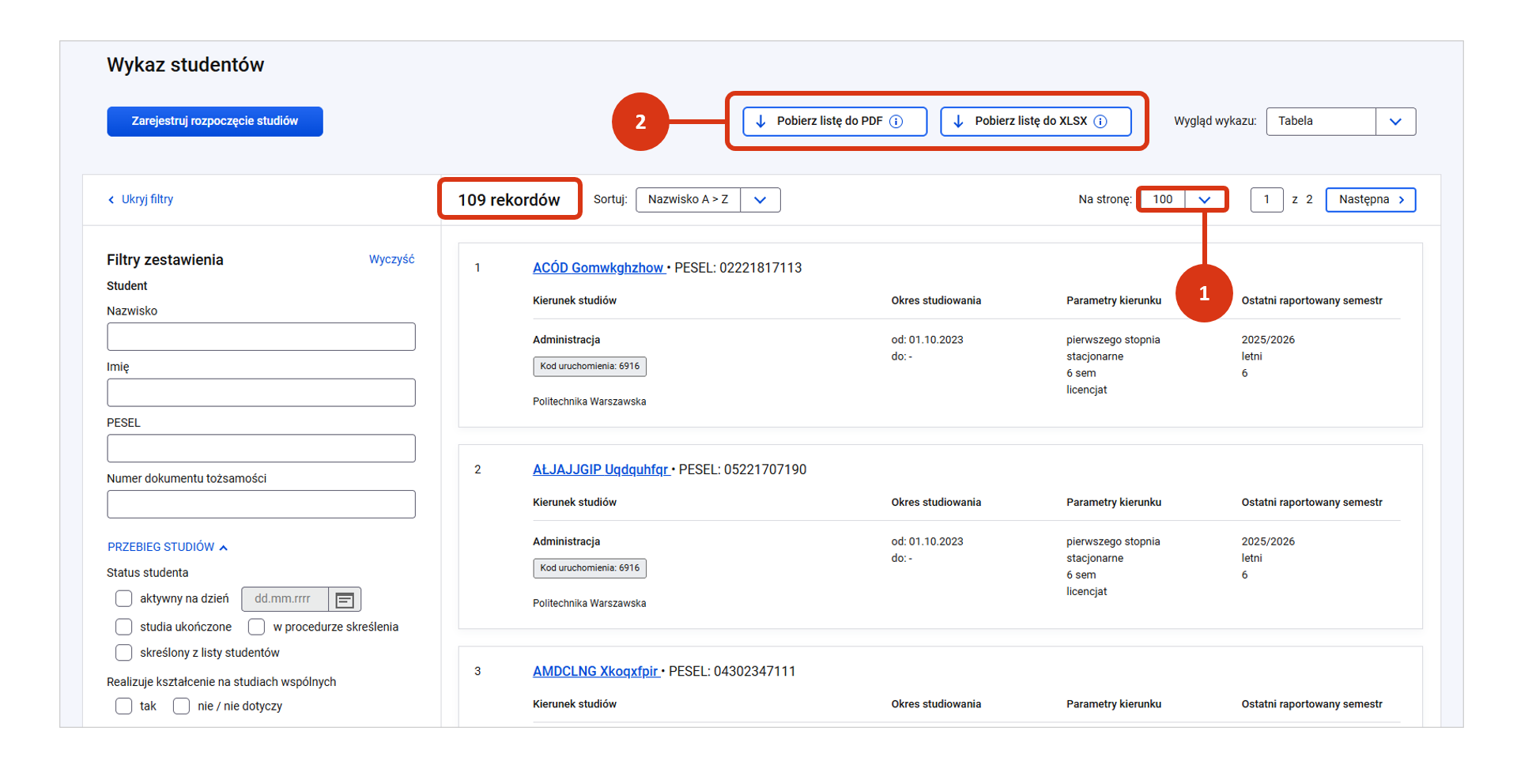Click the left chevron beside Ukryj filtry
This screenshot has height=784, width=1517.
pyautogui.click(x=111, y=200)
